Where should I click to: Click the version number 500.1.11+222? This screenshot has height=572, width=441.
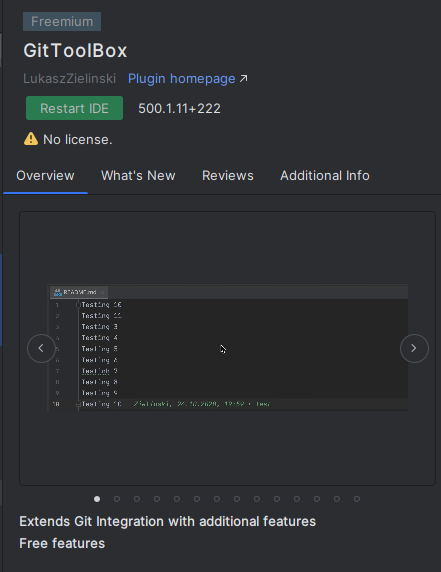pyautogui.click(x=179, y=108)
